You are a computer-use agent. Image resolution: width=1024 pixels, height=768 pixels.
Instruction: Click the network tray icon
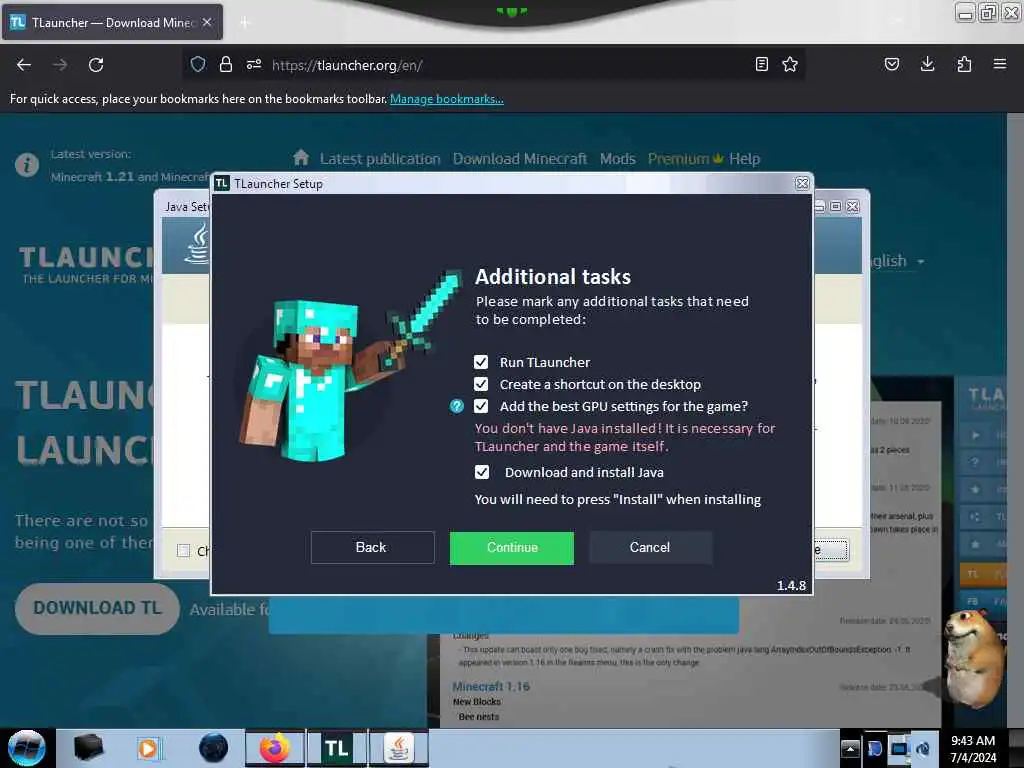click(x=899, y=748)
